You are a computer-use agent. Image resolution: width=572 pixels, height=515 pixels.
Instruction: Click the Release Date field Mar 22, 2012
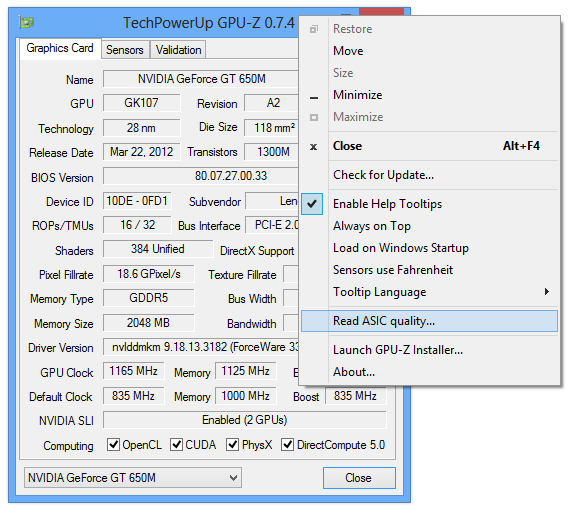tap(142, 152)
